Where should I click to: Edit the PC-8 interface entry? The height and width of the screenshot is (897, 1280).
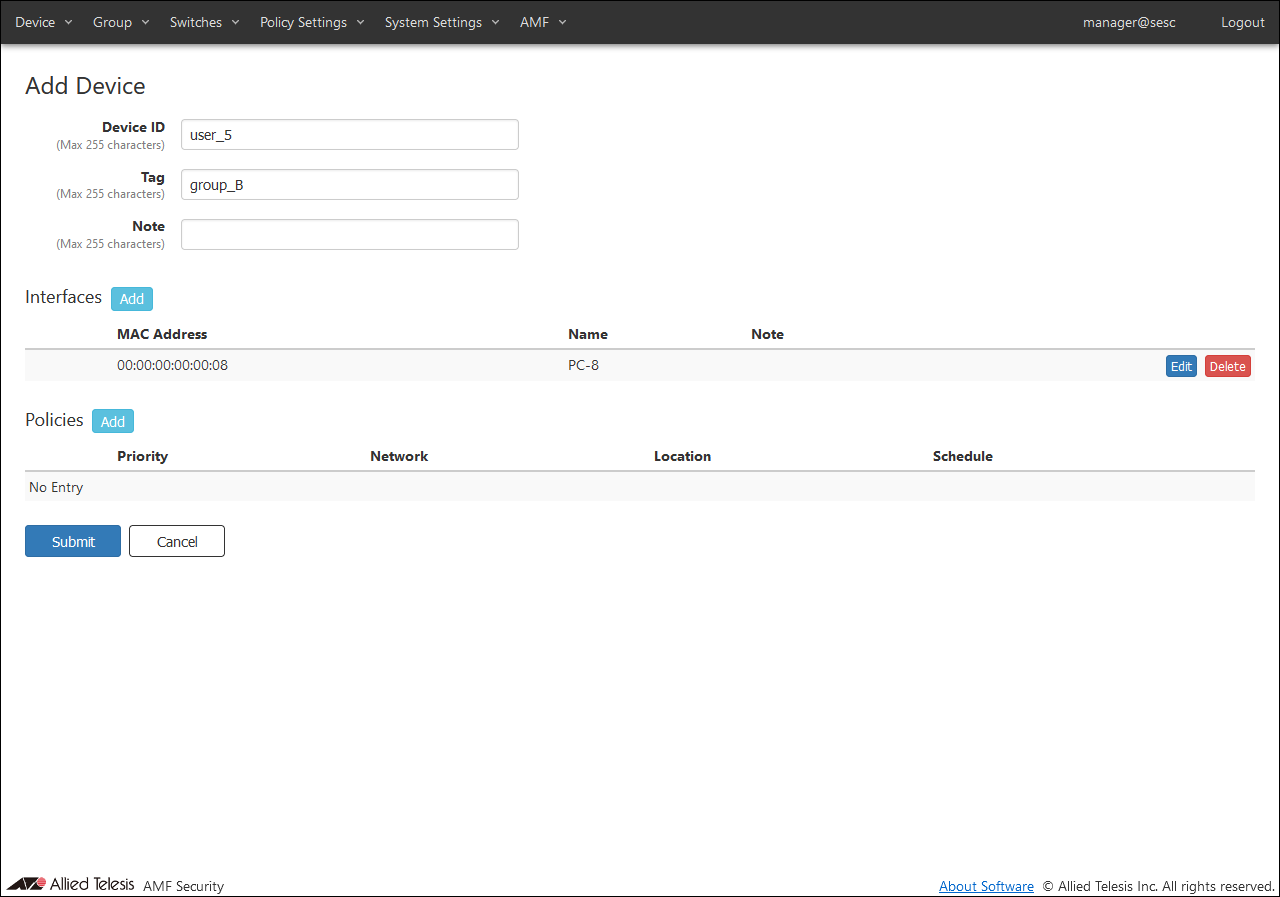1181,367
